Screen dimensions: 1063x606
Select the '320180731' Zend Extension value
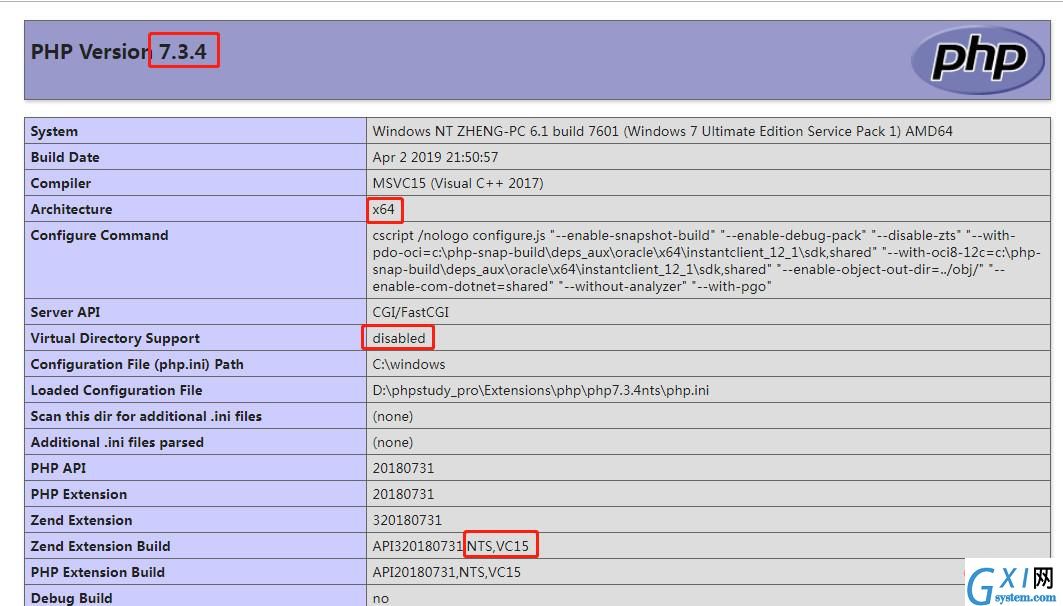407,521
